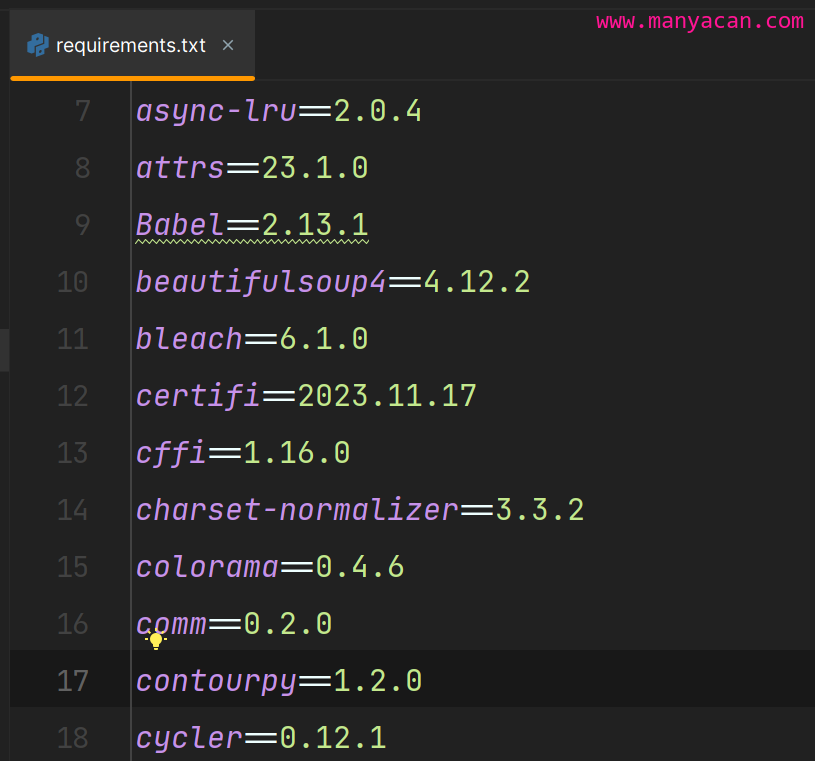815x761 pixels.
Task: Select the requirements.txt editor tab
Action: click(133, 45)
